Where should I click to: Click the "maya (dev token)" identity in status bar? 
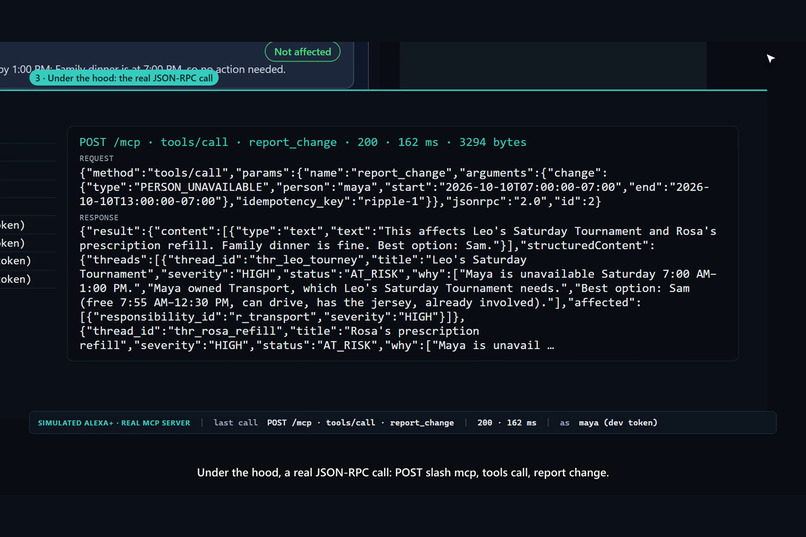618,423
